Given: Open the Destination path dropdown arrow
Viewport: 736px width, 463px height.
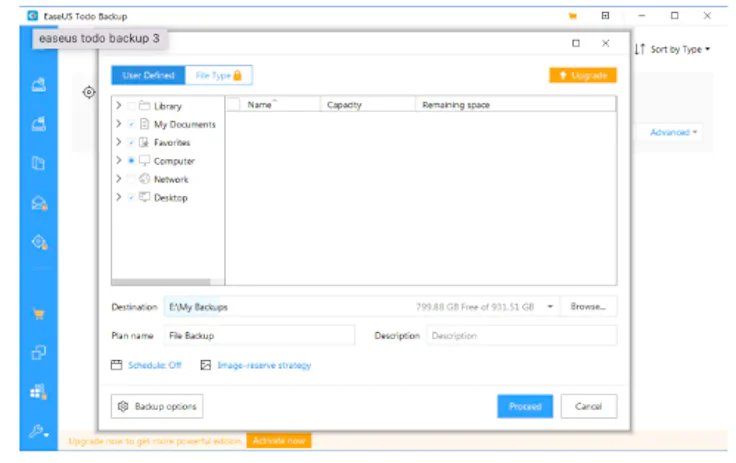Looking at the screenshot, I should (550, 307).
